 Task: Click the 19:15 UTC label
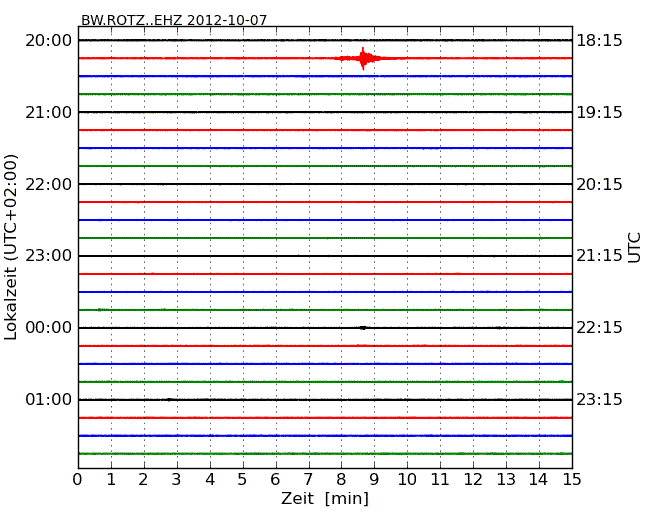599,112
